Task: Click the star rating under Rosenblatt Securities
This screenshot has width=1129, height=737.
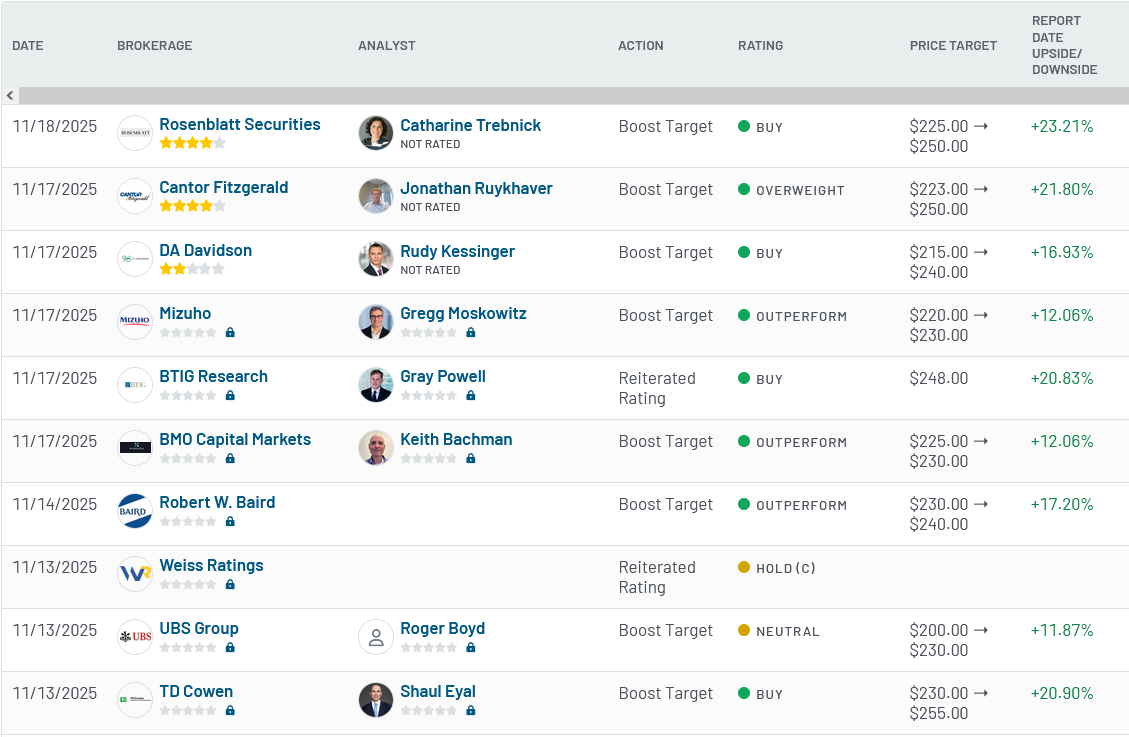Action: click(x=192, y=143)
